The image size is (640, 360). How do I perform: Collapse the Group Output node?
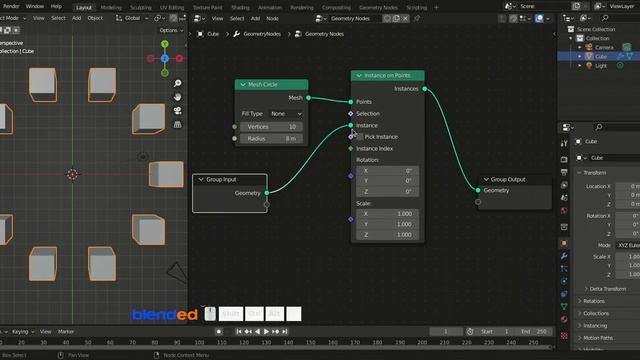coord(486,180)
